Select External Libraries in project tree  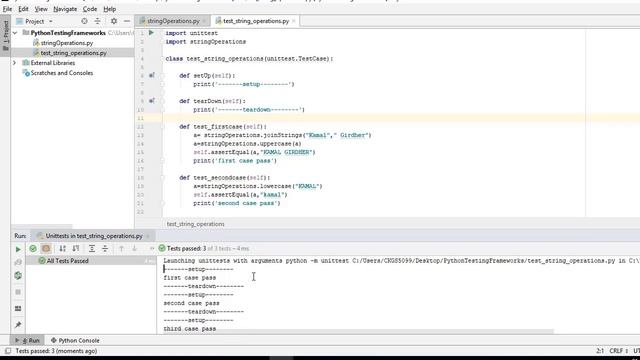(53, 63)
